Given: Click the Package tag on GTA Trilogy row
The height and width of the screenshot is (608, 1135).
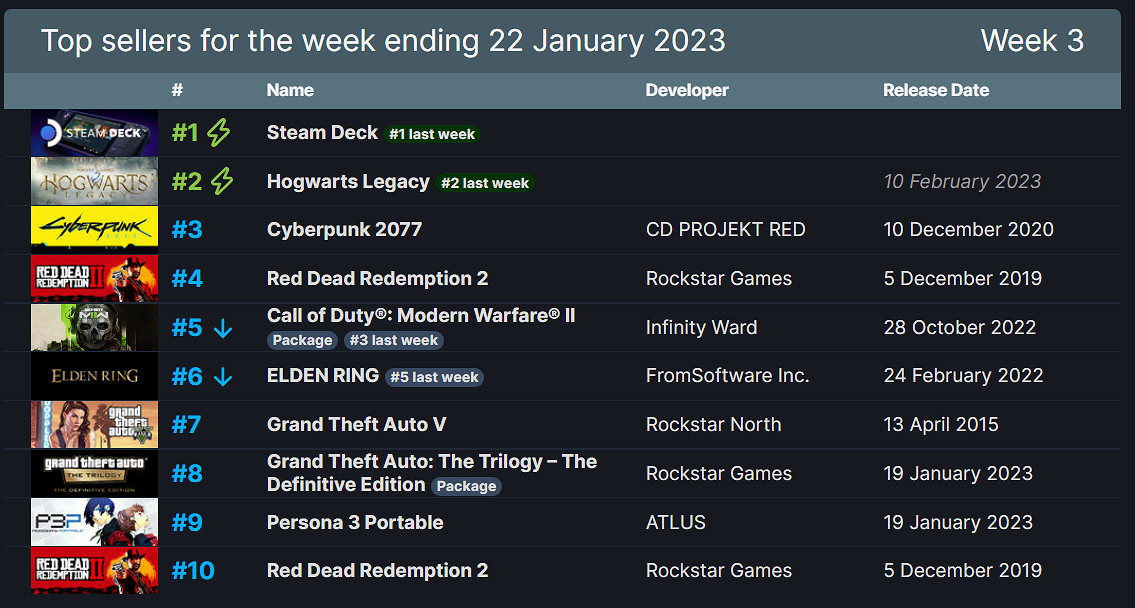Looking at the screenshot, I should [x=466, y=486].
